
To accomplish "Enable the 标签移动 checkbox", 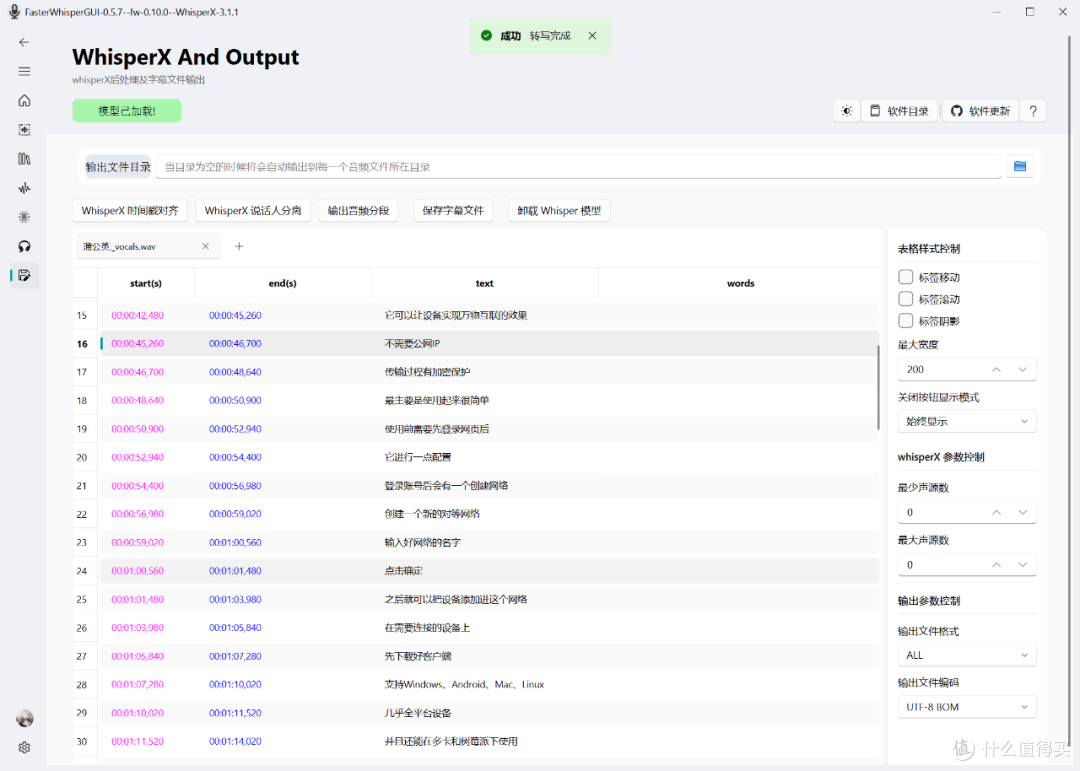I will pyautogui.click(x=905, y=277).
